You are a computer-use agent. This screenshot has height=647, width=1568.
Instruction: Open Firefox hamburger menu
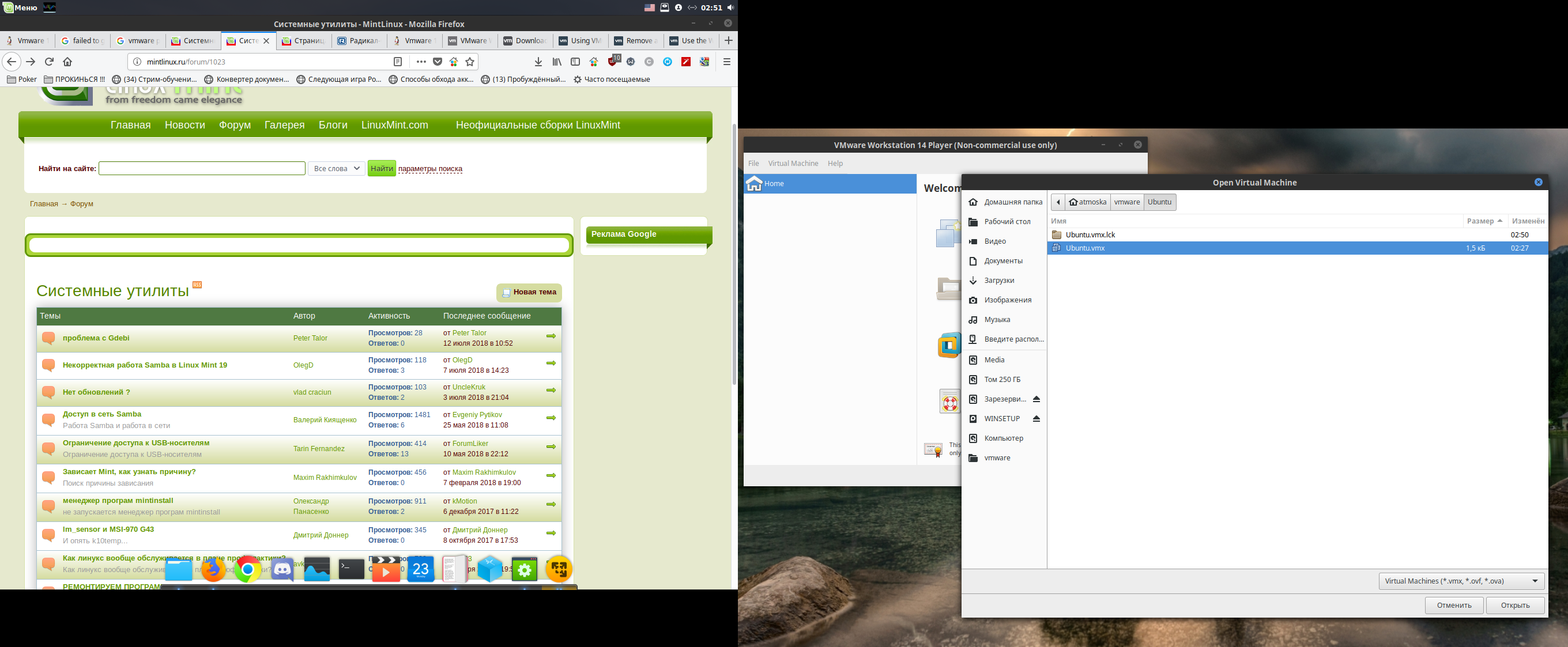tap(727, 62)
